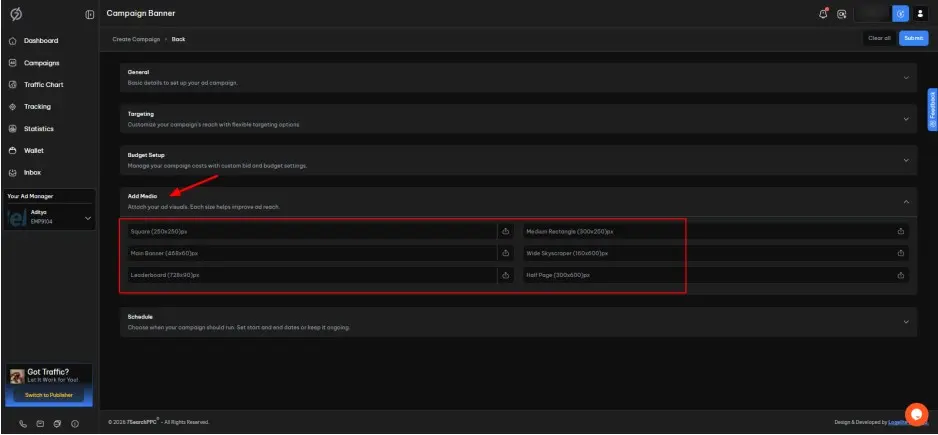Viewport: 938px width, 435px height.
Task: Upload image for Leaderboard (728x90) slot
Action: point(505,275)
